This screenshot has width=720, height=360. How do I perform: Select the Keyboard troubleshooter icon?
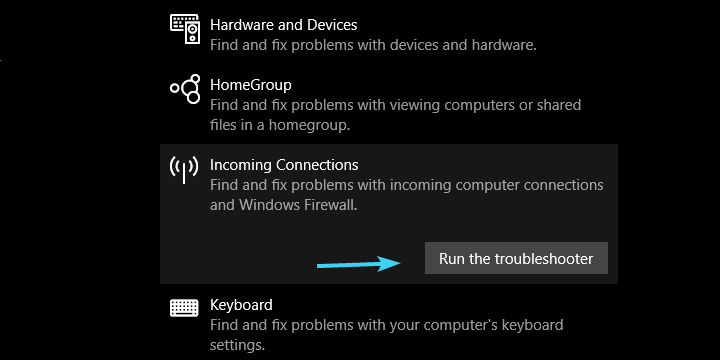pyautogui.click(x=184, y=308)
